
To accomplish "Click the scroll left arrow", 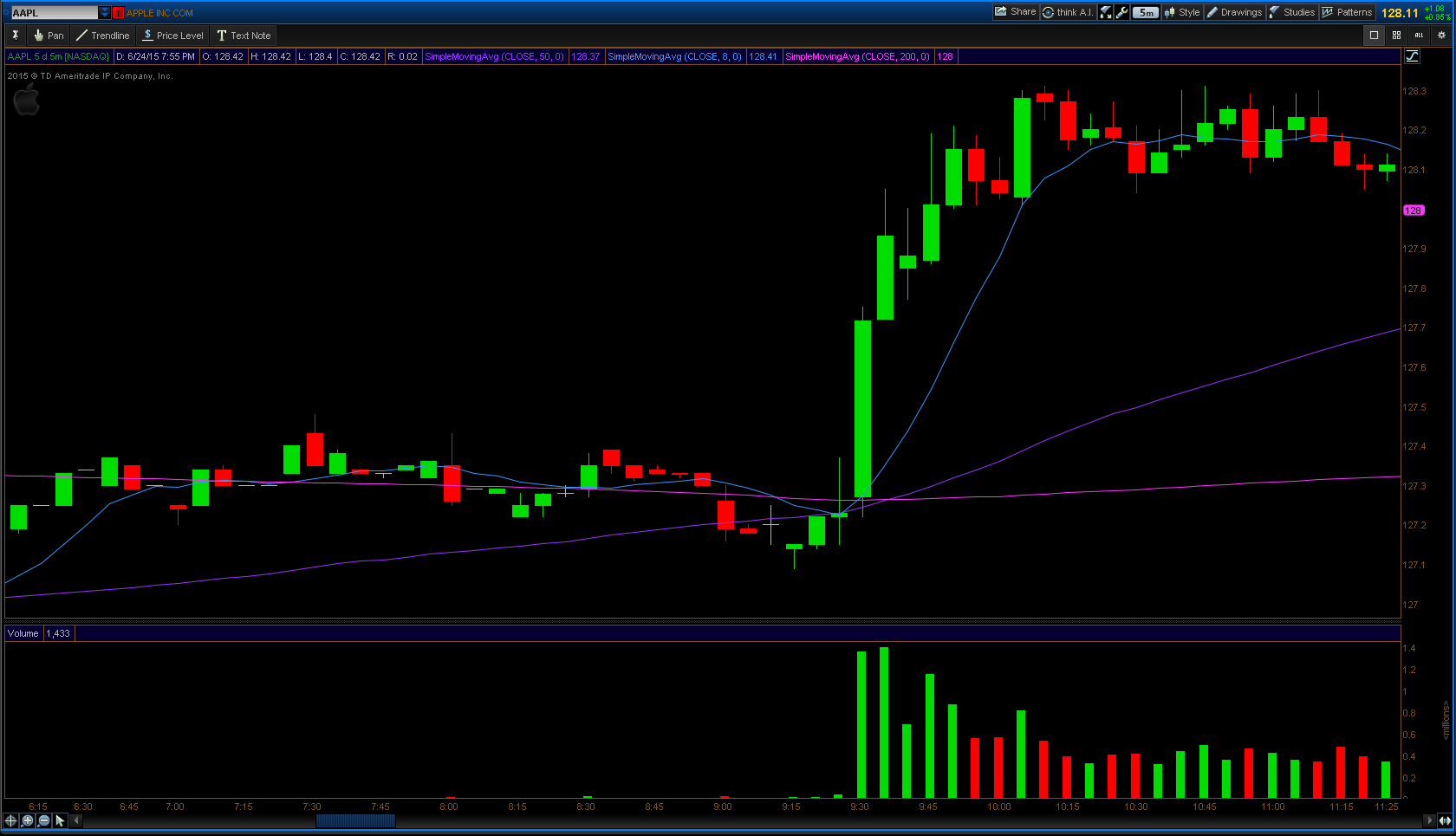I will tap(76, 820).
